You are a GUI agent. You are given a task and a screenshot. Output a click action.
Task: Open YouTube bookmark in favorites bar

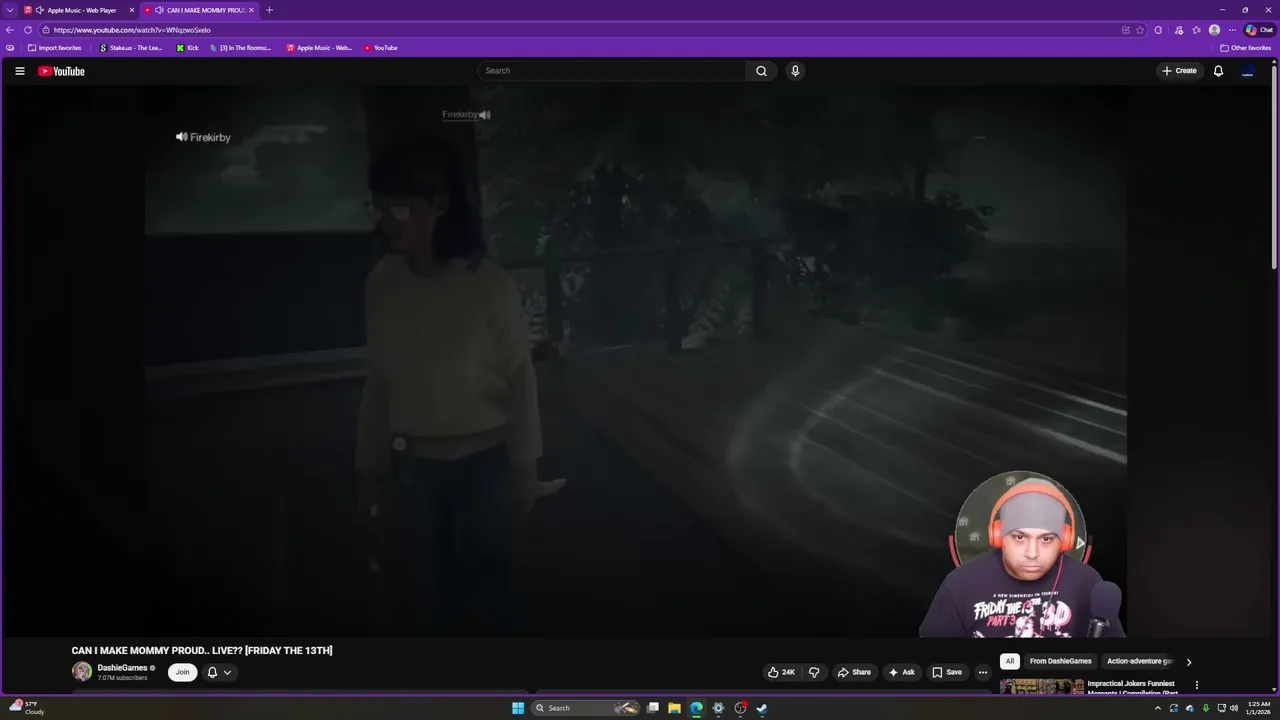tap(381, 48)
